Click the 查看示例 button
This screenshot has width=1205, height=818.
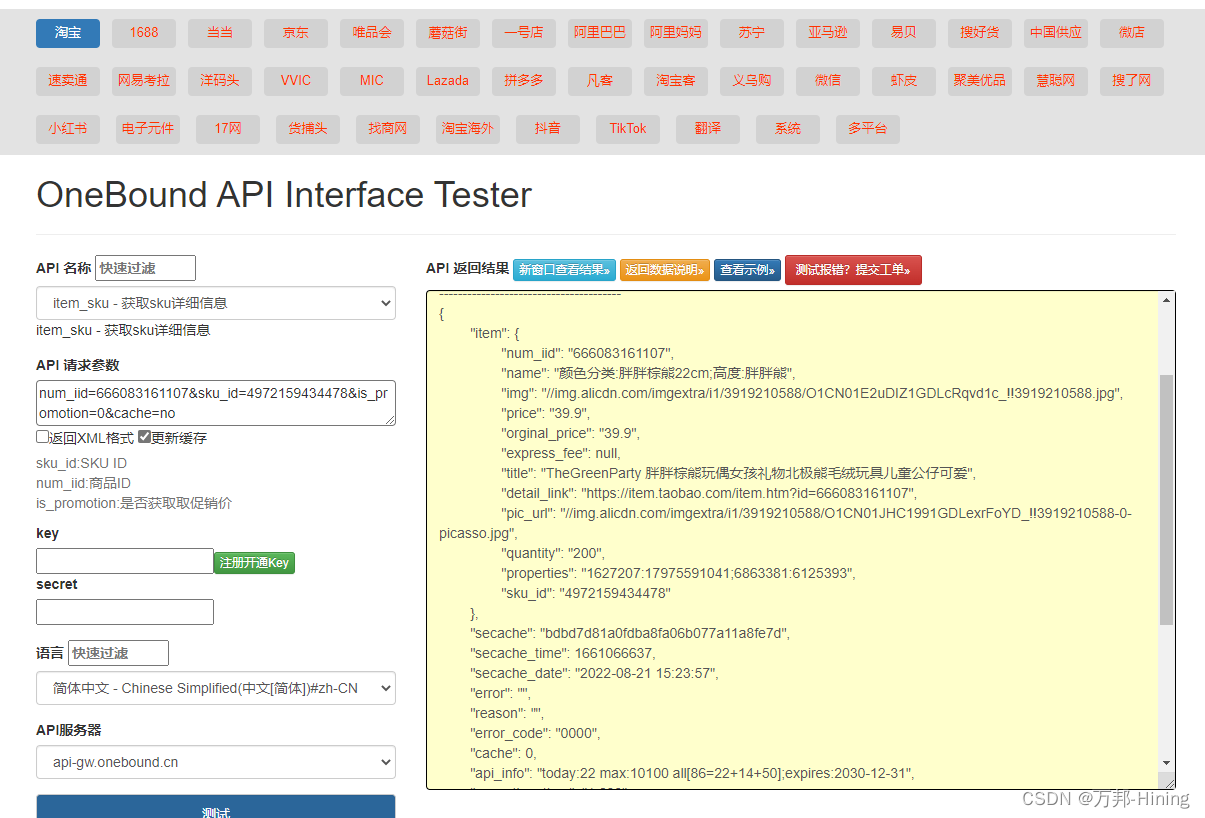click(x=746, y=269)
